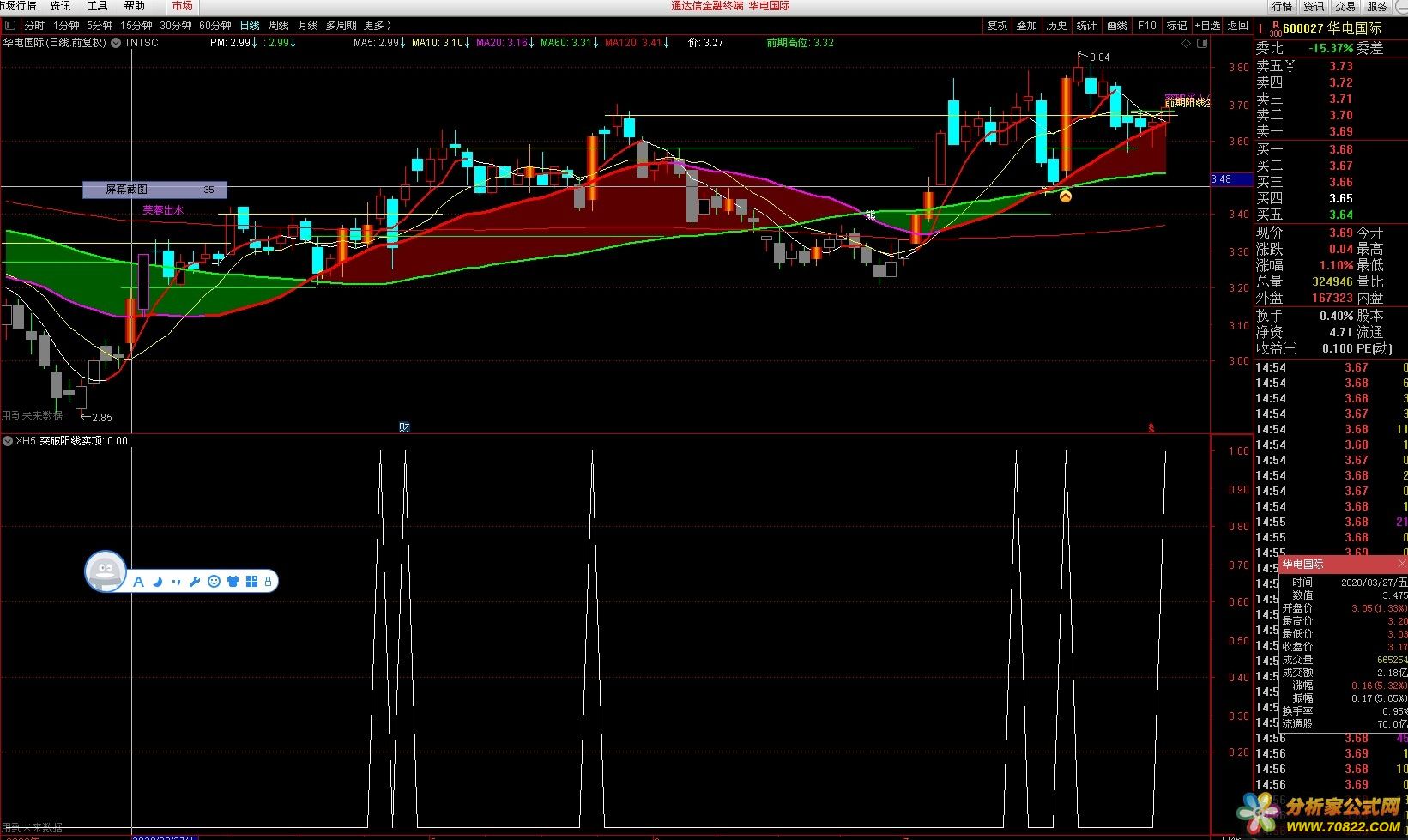Click the 突破阳线实顶: 0.00 indicator label
Image resolution: width=1408 pixels, height=840 pixels.
(83, 441)
